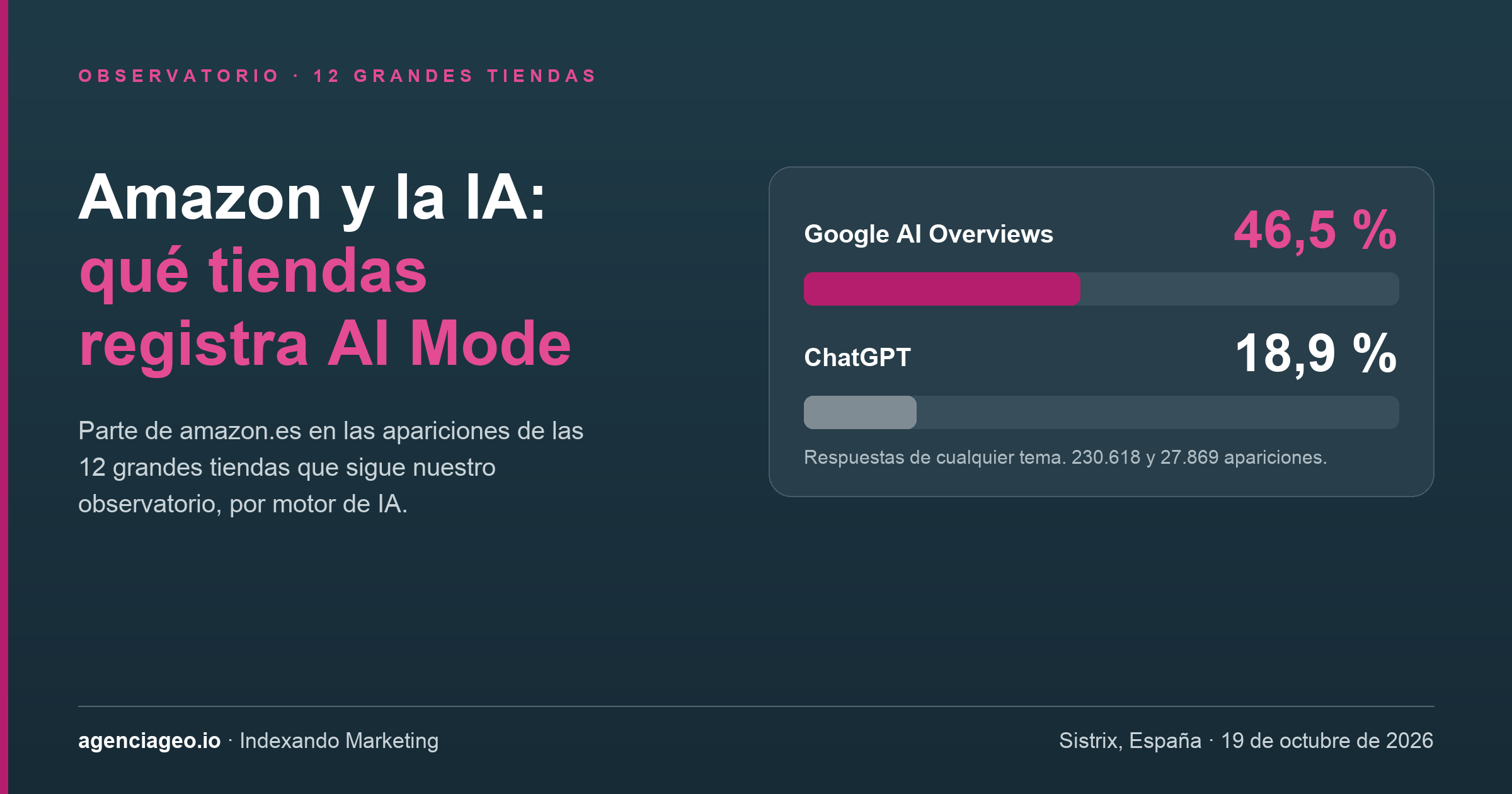Click the '19 de octubre de 2026' date

click(x=1327, y=740)
